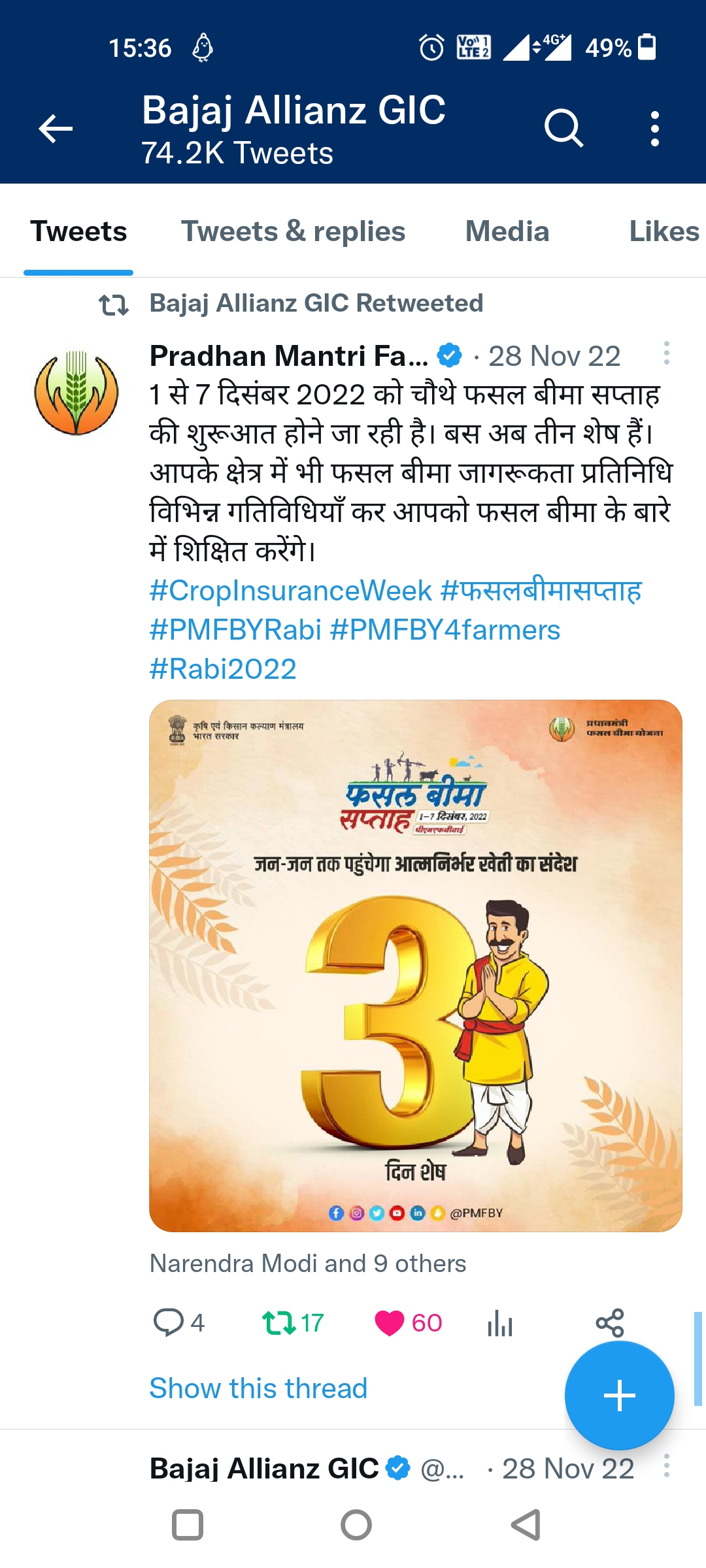Share the tweet via share icon
706x1568 pixels.
[609, 1323]
